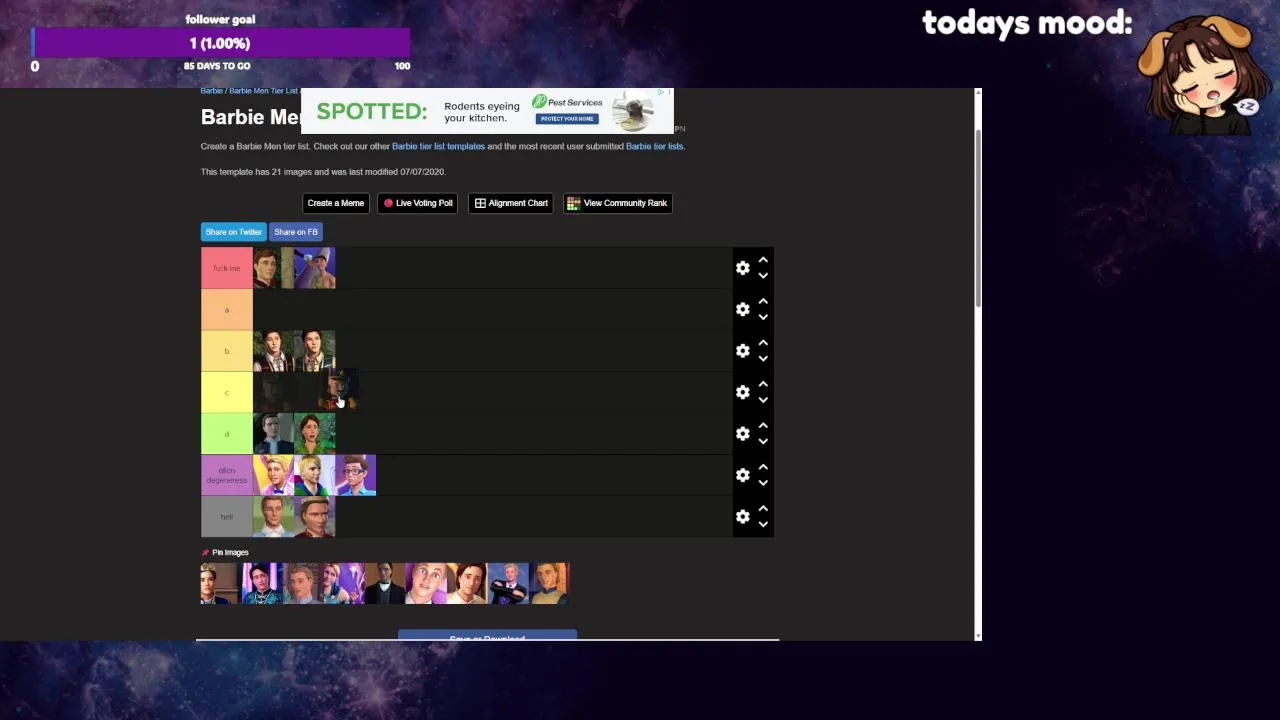This screenshot has height=720, width=1280.
Task: Move tier c row down
Action: (x=763, y=400)
